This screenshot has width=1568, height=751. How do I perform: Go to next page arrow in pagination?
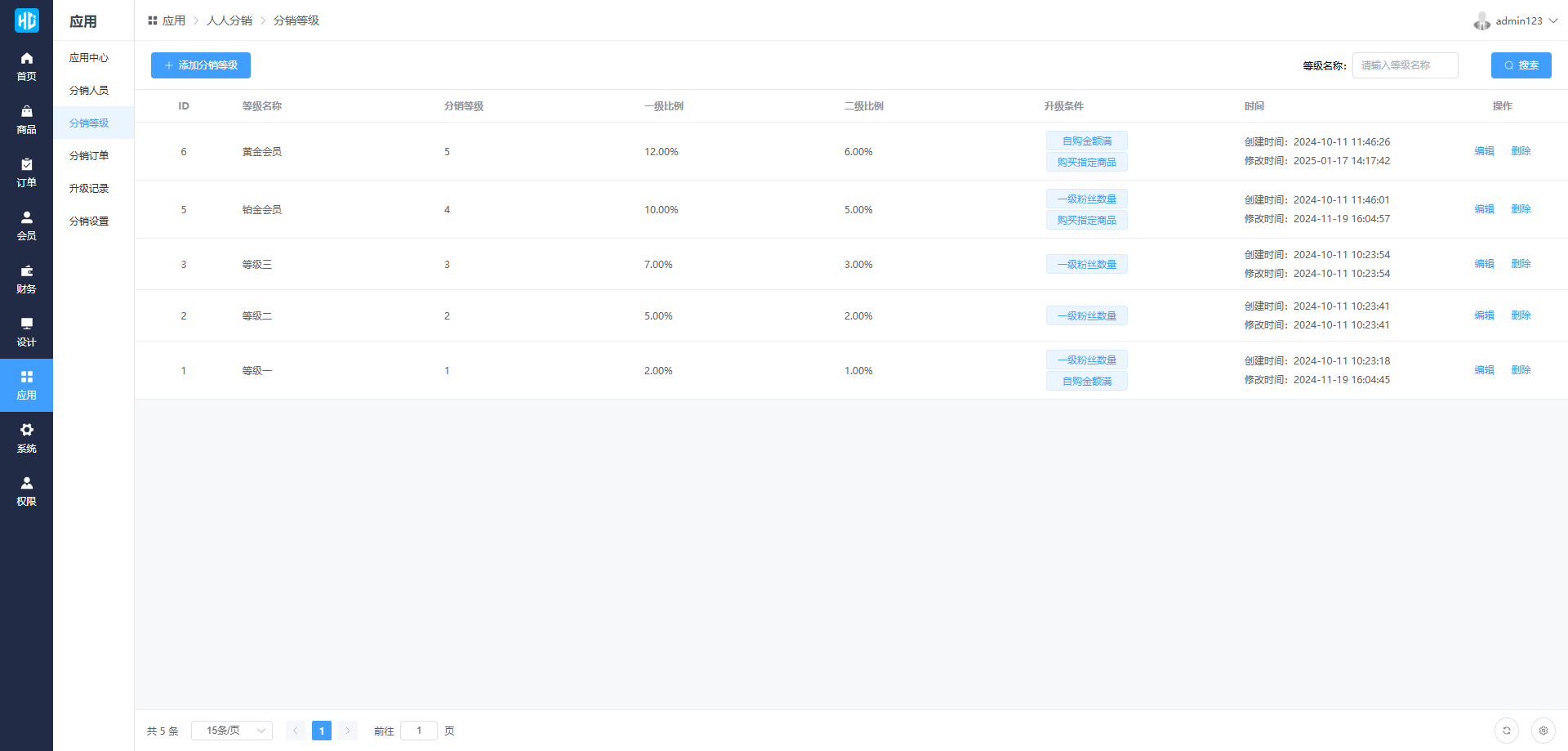pos(348,731)
